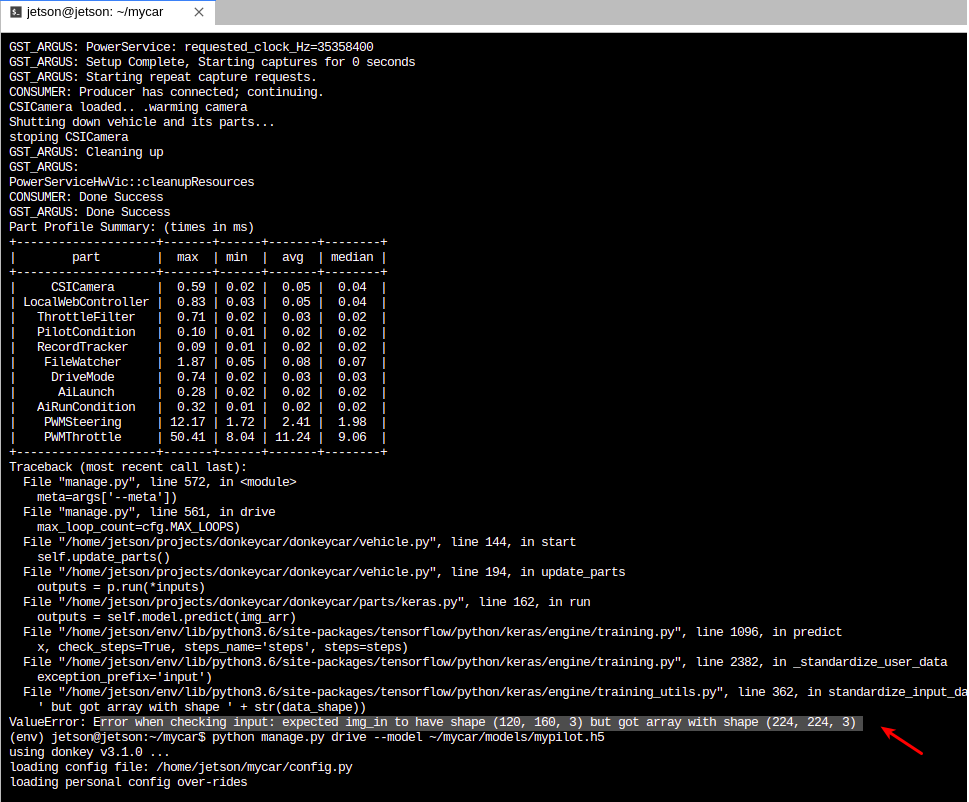Click 'outputs = self.model.predict(img_arr)' line
The width and height of the screenshot is (969, 802).
[166, 617]
